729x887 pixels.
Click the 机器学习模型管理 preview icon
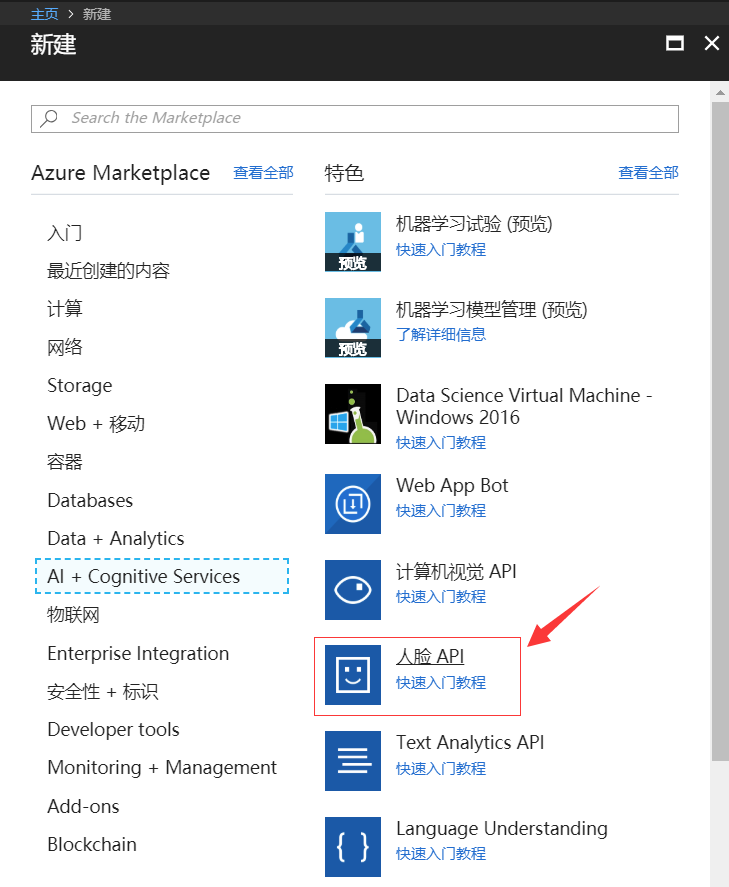coord(352,328)
